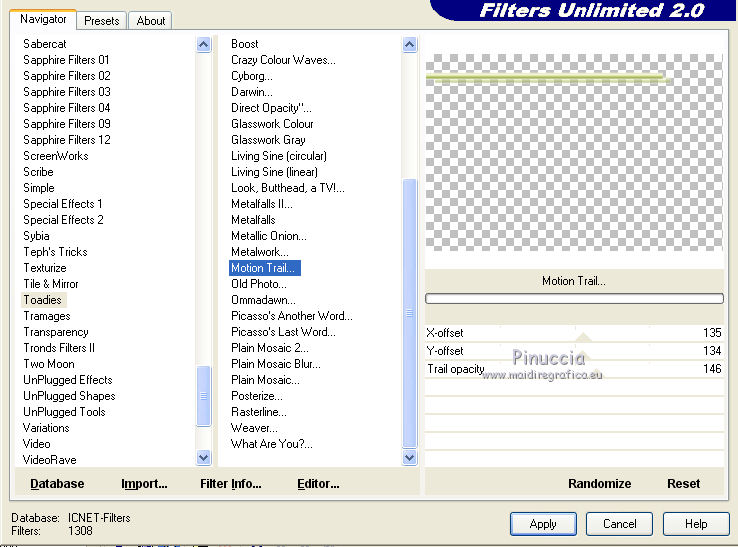The width and height of the screenshot is (738, 547).
Task: Choose Glasswork Colour filter
Action: click(272, 124)
